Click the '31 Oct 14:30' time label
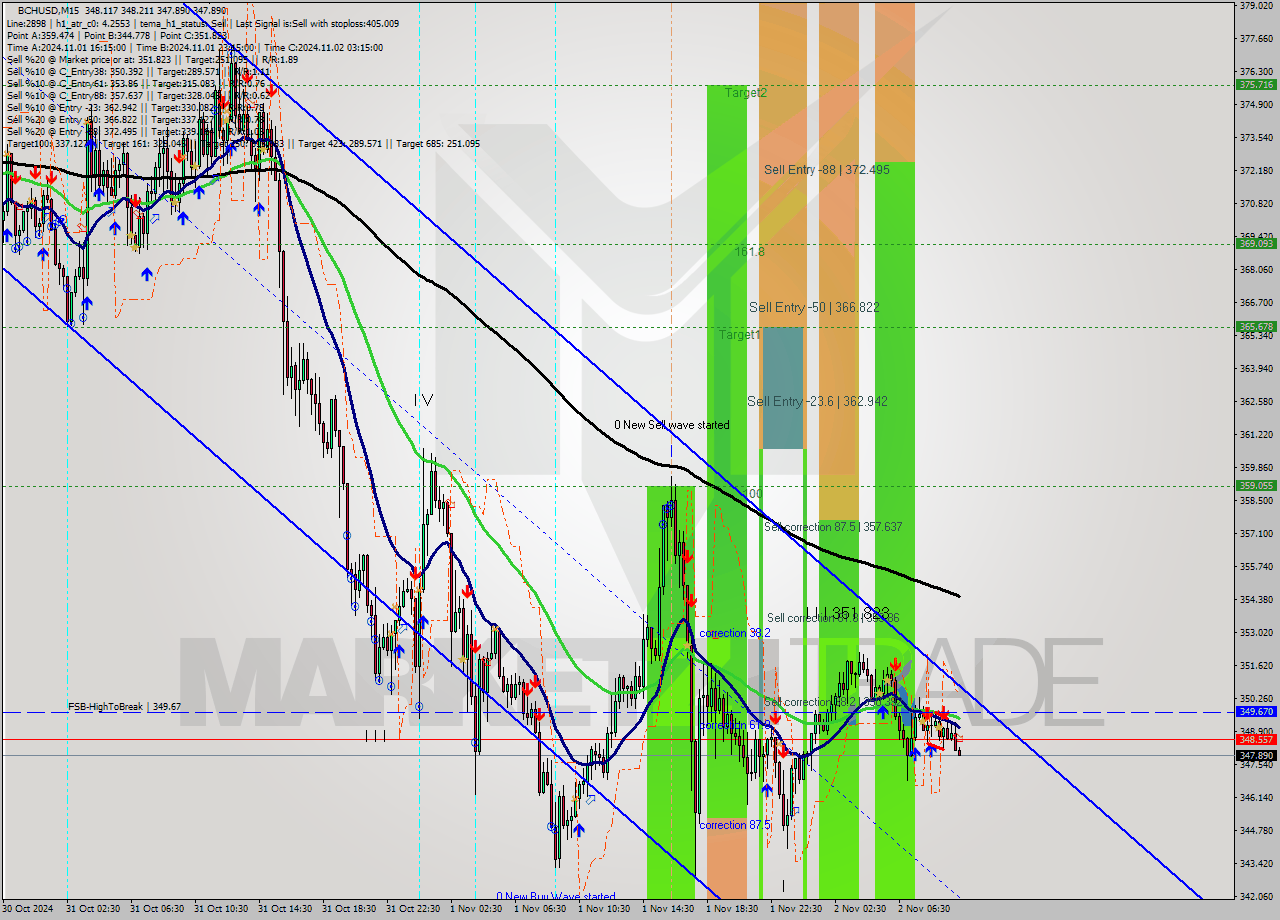The image size is (1280, 920). tap(285, 909)
